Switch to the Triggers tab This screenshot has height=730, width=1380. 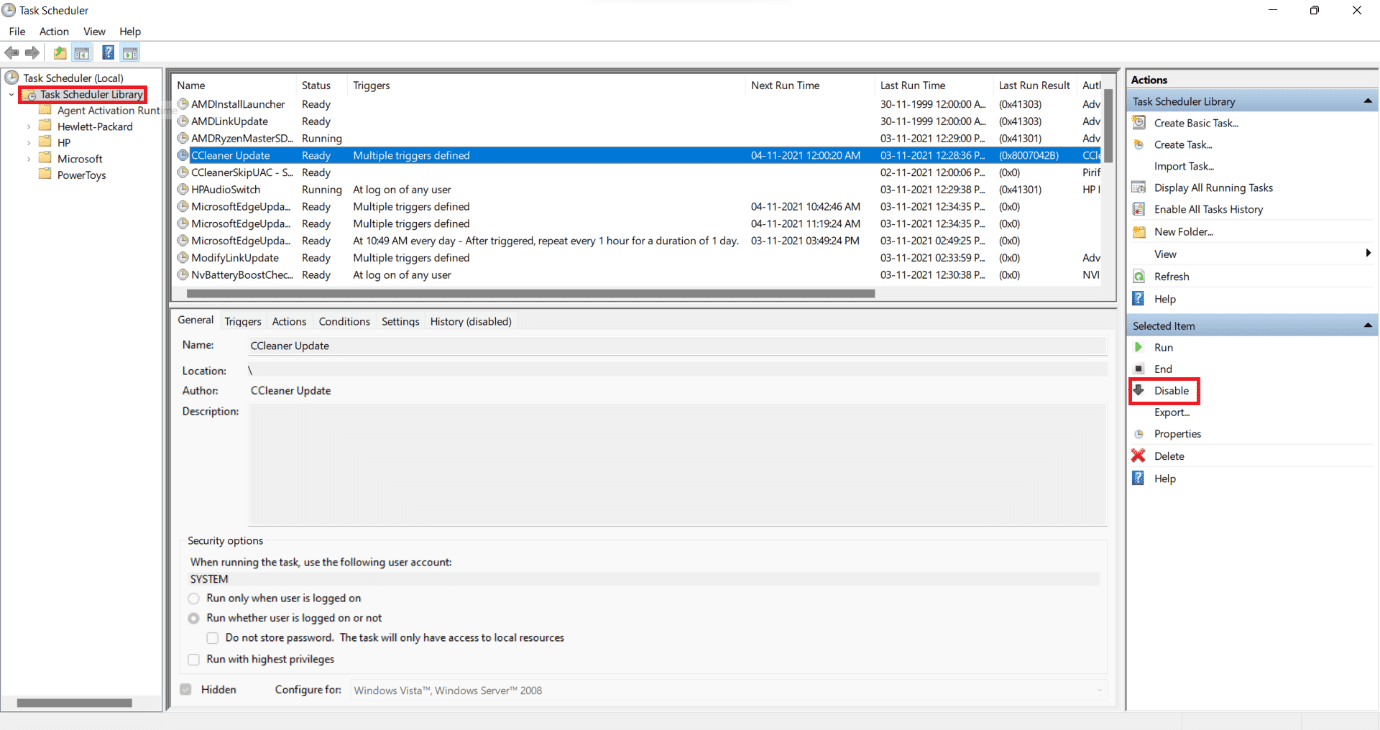(243, 321)
